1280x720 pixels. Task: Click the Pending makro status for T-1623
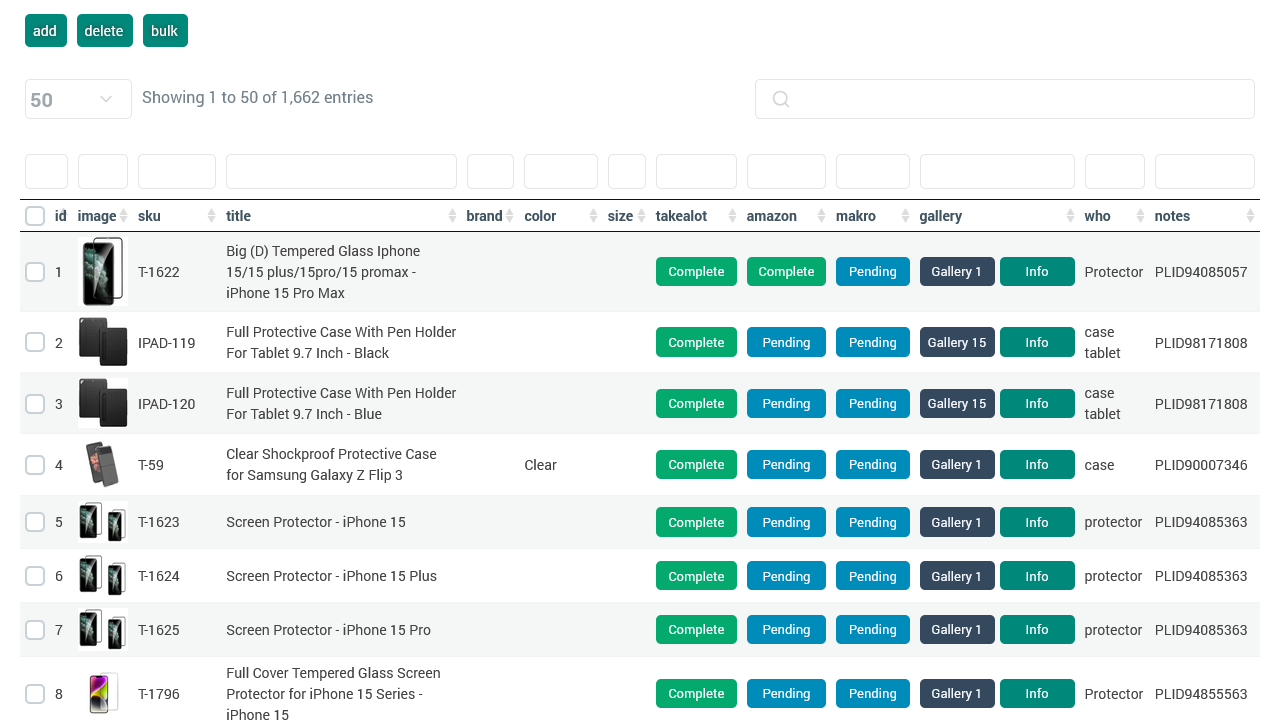(x=872, y=521)
